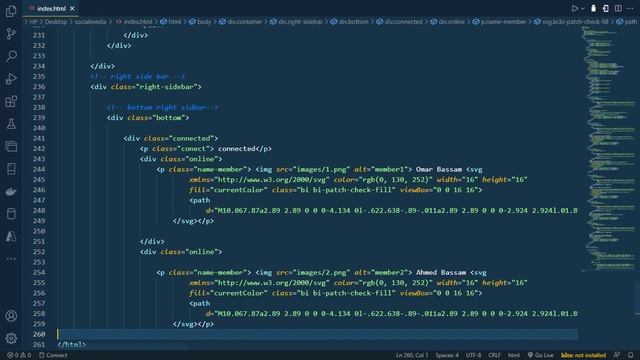Screen dimensions: 640x360
Task: Open errors and warnings in status bar
Action: [x=19, y=355]
